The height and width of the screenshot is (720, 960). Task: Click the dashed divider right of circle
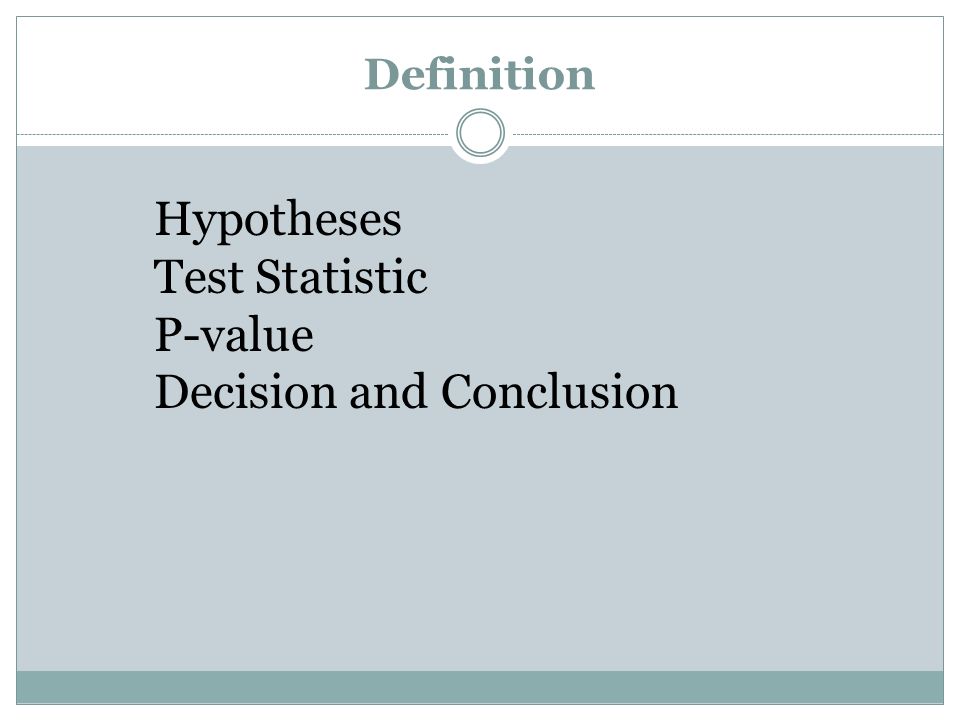click(x=728, y=134)
